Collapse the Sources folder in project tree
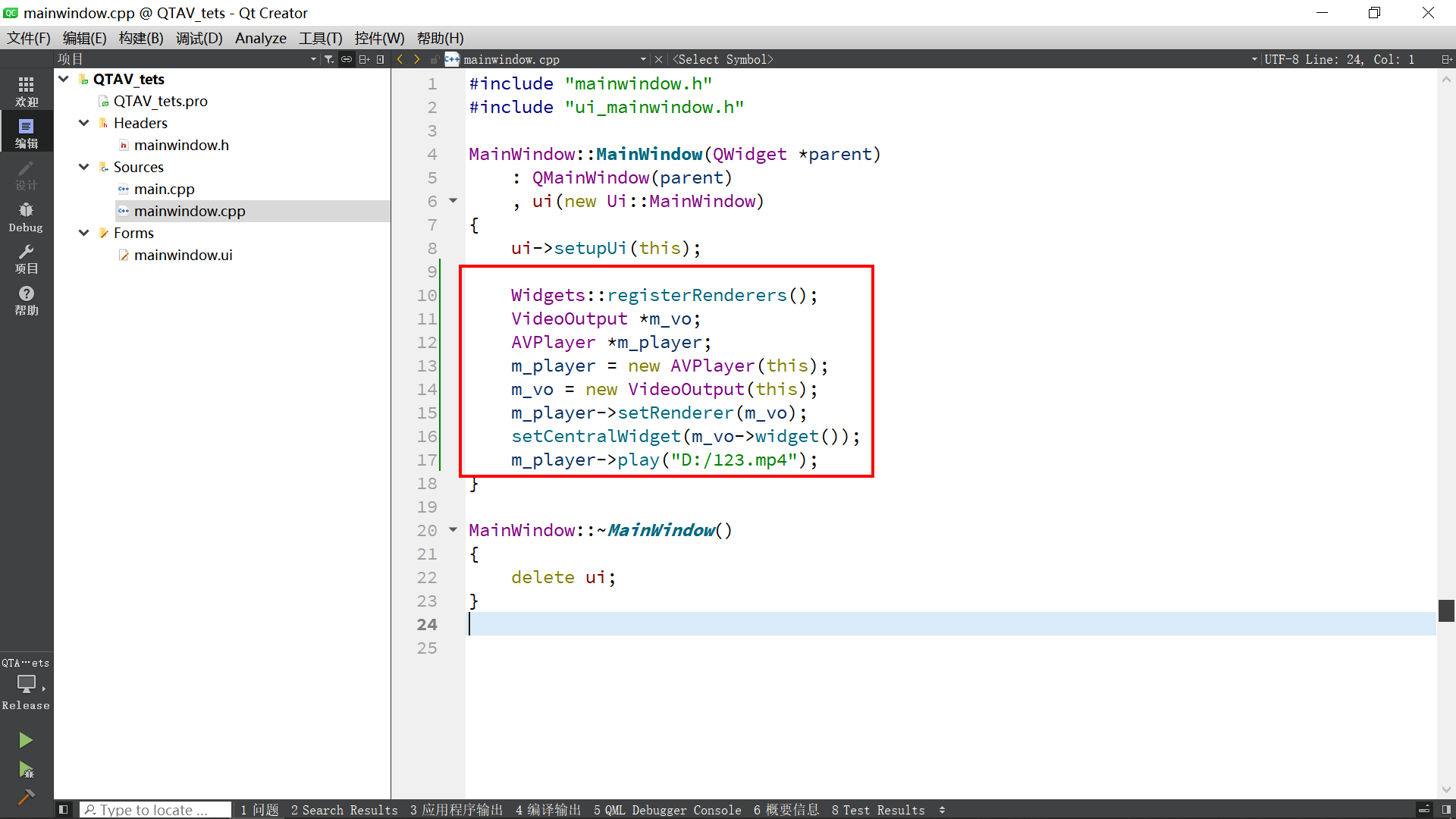Image resolution: width=1456 pixels, height=819 pixels. tap(84, 167)
